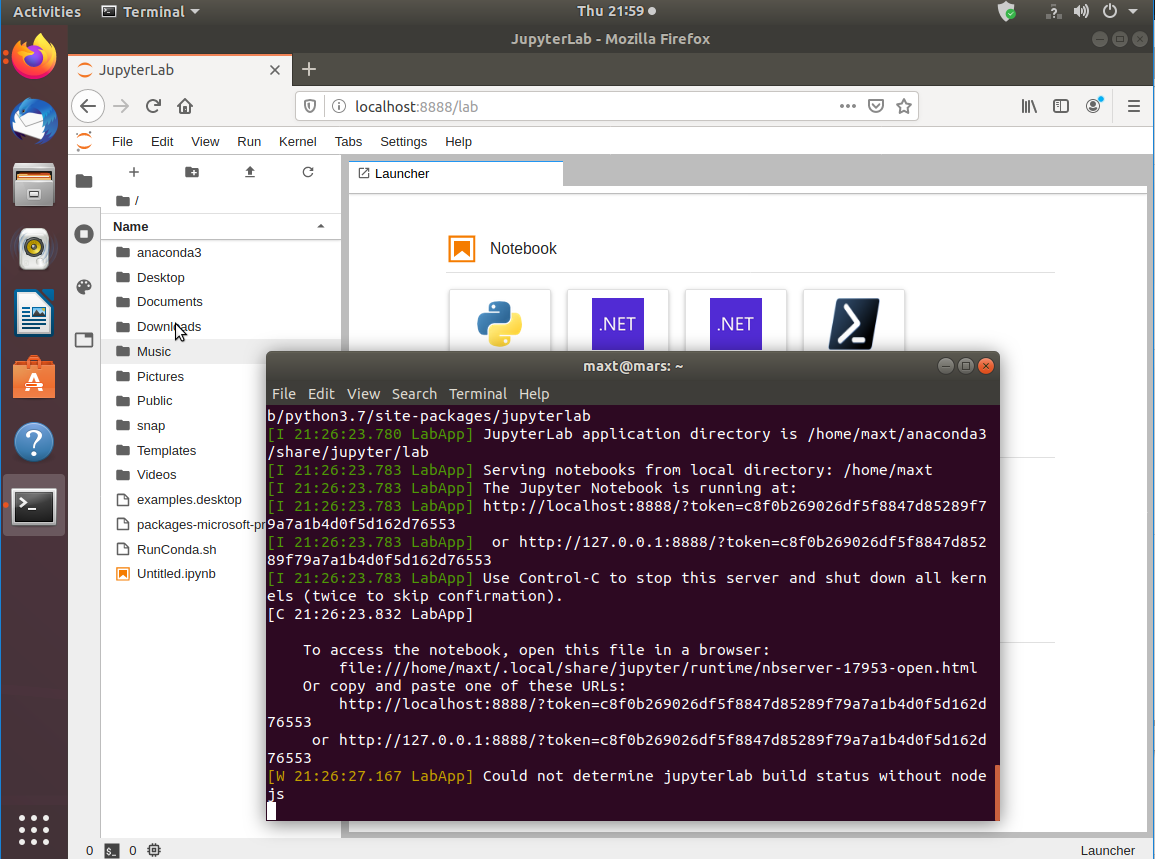Open the Commands palette sidebar icon
This screenshot has width=1155, height=859.
[x=84, y=287]
